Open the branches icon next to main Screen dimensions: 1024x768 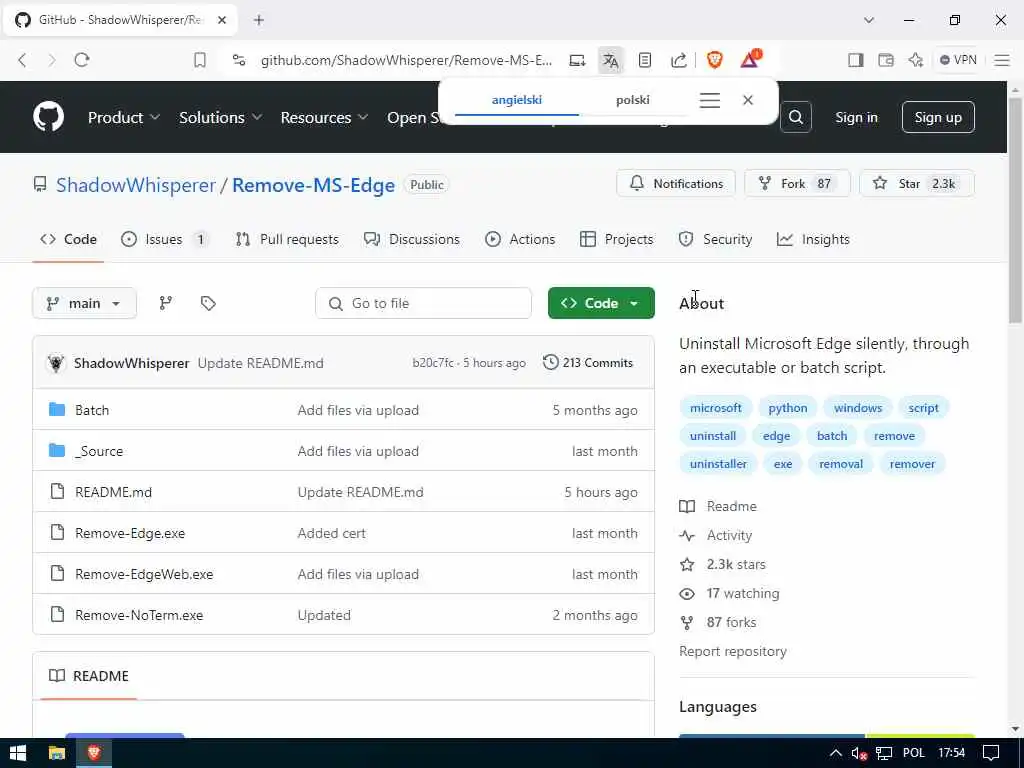(x=166, y=303)
